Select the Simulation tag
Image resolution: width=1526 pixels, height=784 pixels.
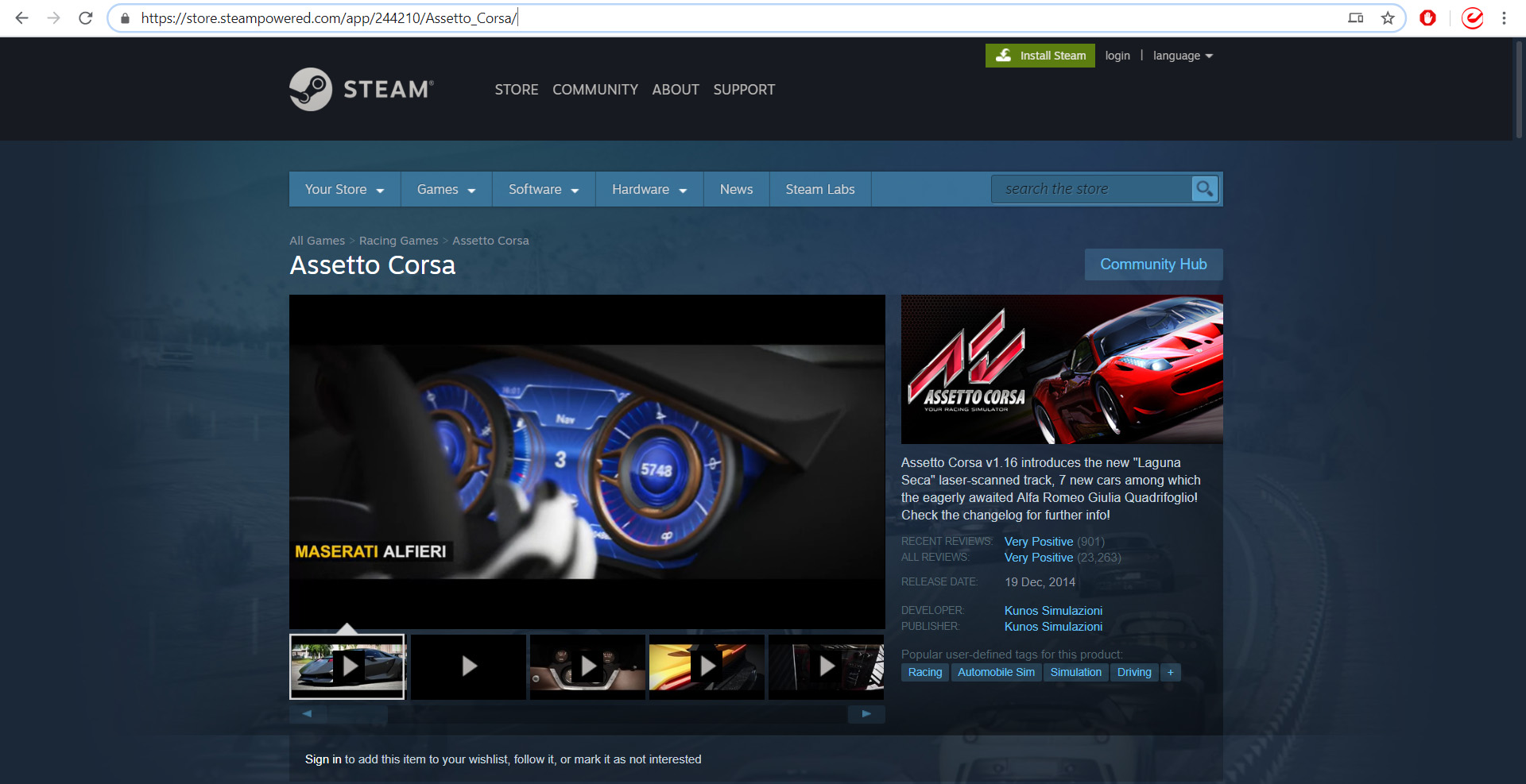coord(1075,672)
